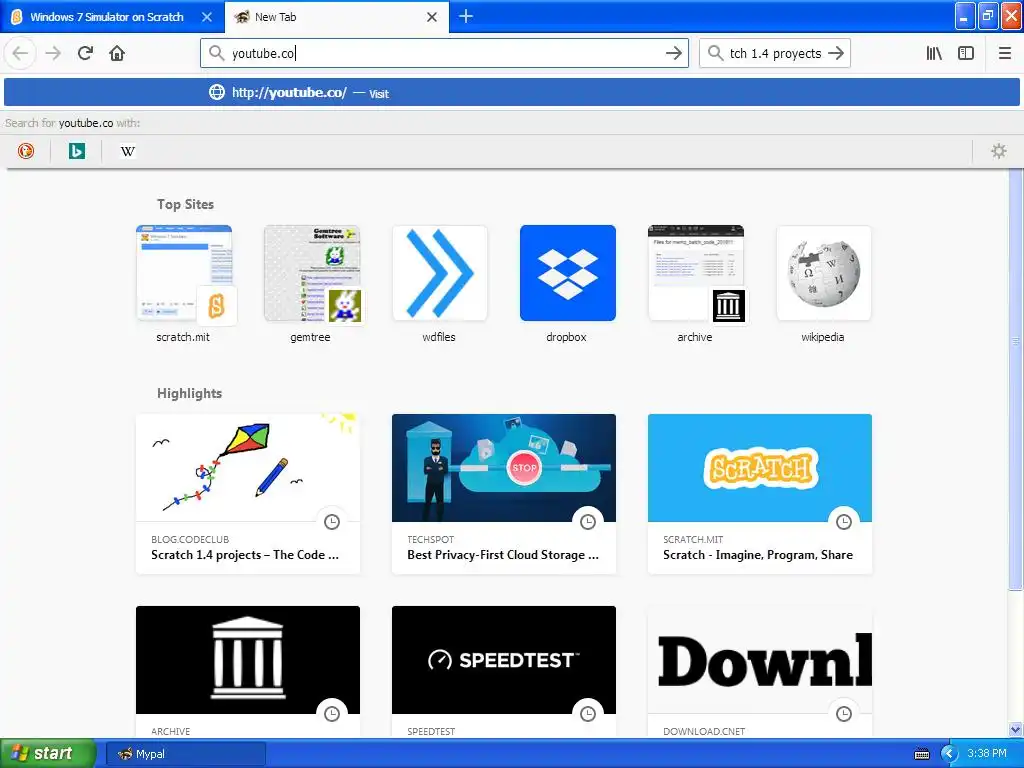Open the Library icon in toolbar

pyautogui.click(x=934, y=54)
